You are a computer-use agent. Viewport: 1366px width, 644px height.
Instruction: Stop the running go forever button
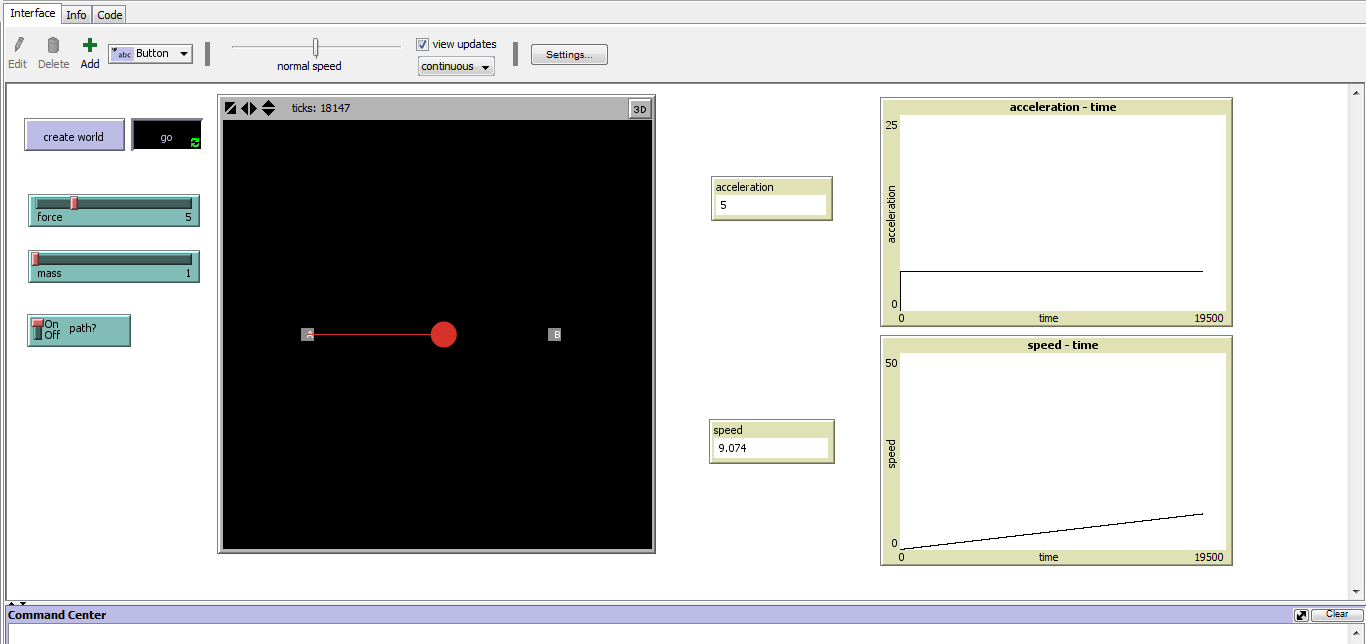pyautogui.click(x=167, y=136)
